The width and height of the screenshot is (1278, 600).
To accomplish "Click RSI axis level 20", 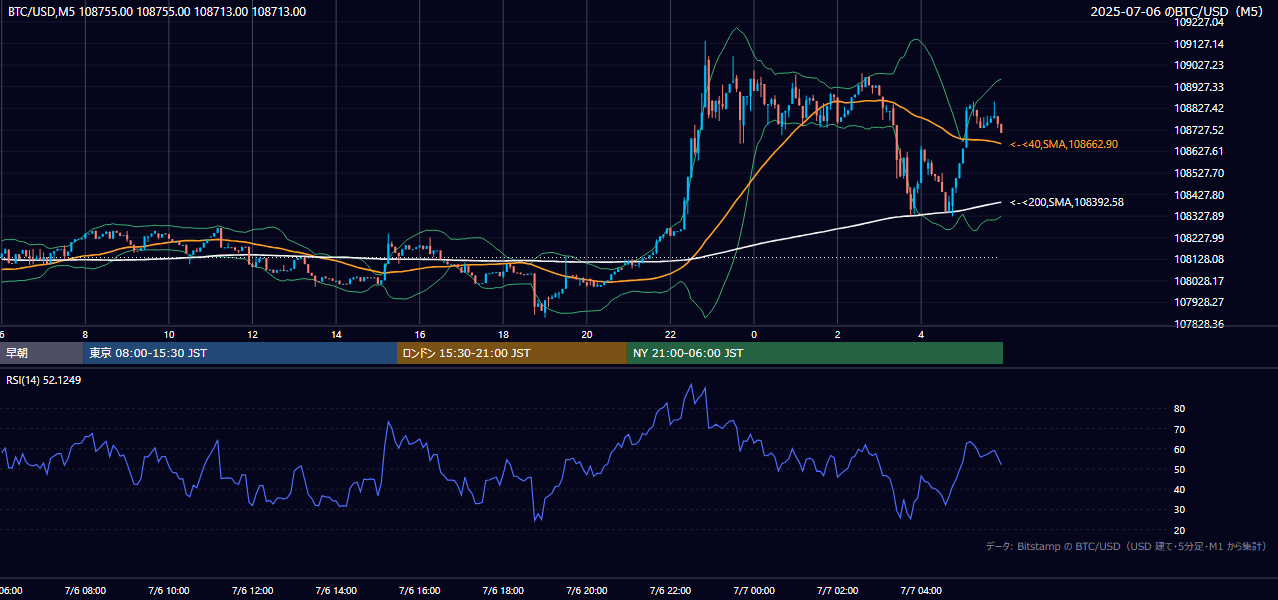I will click(x=1180, y=530).
